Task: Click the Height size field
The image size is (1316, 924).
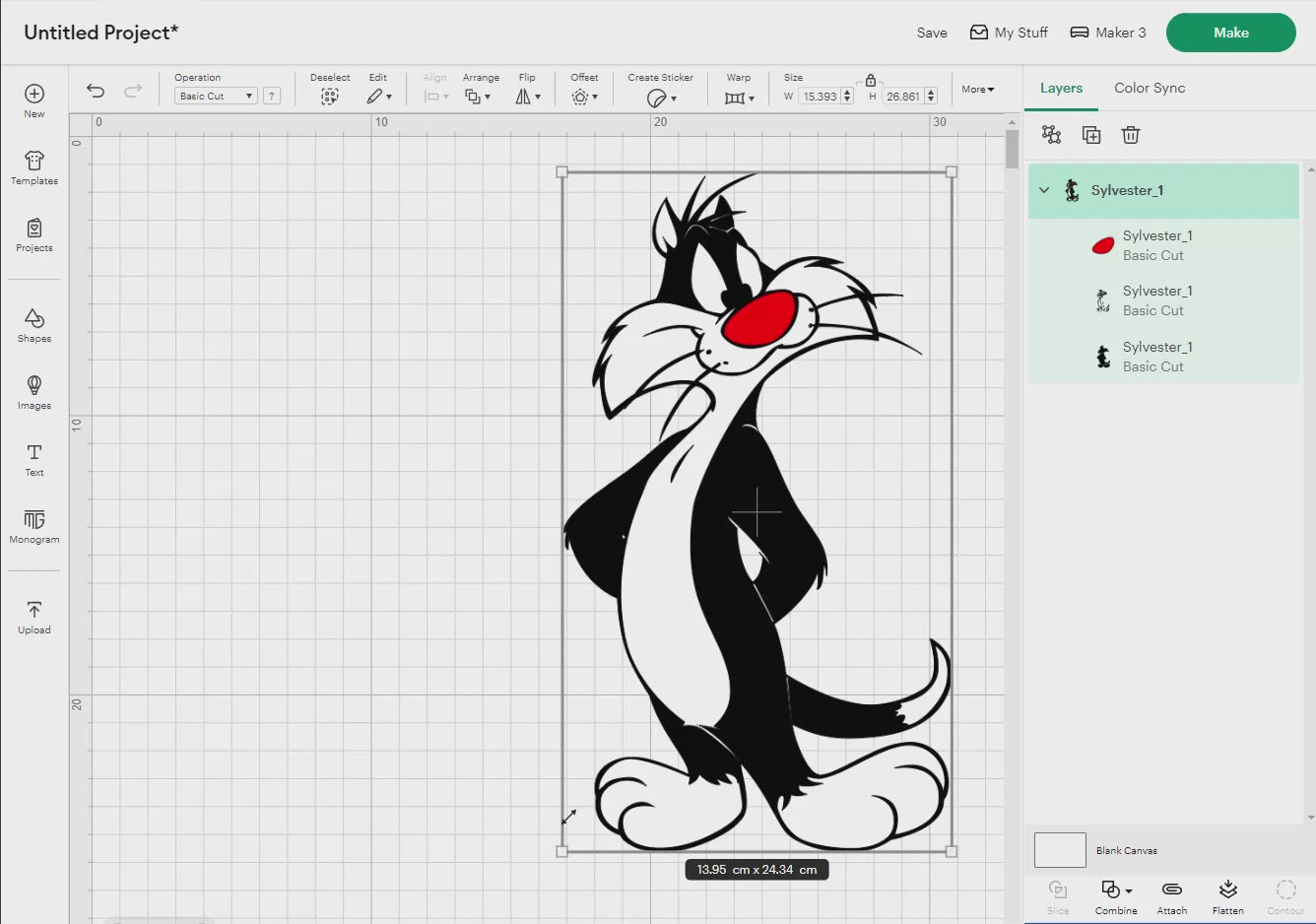Action: point(902,97)
